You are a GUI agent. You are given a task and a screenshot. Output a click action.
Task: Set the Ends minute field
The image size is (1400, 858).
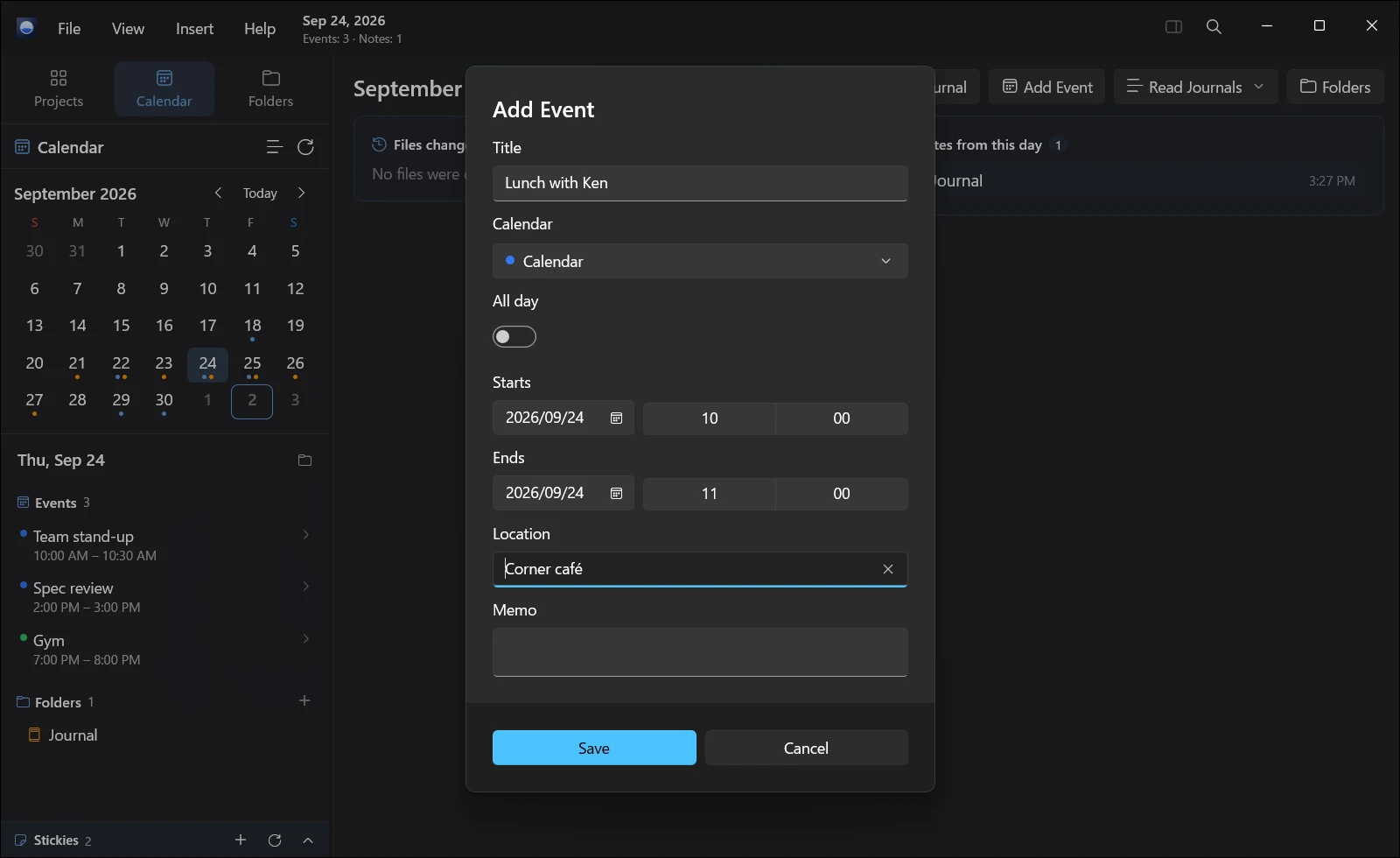click(842, 494)
